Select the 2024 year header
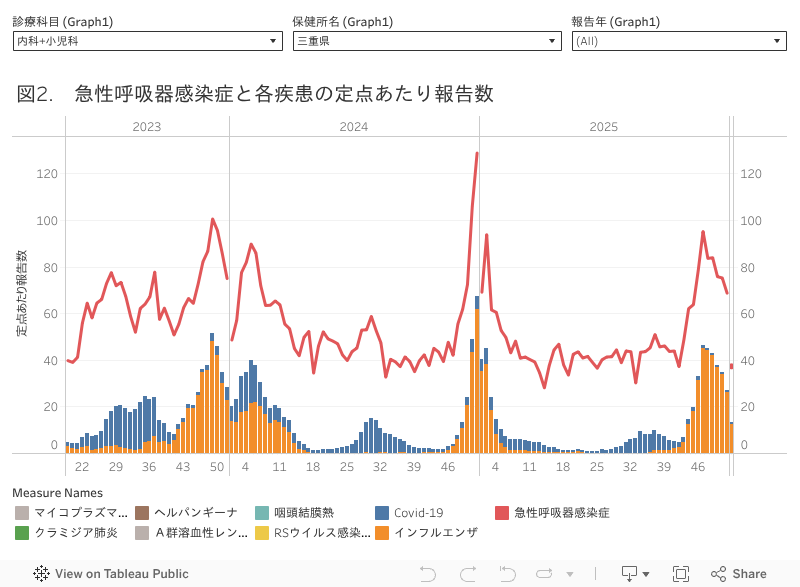800x587 pixels. click(x=353, y=127)
